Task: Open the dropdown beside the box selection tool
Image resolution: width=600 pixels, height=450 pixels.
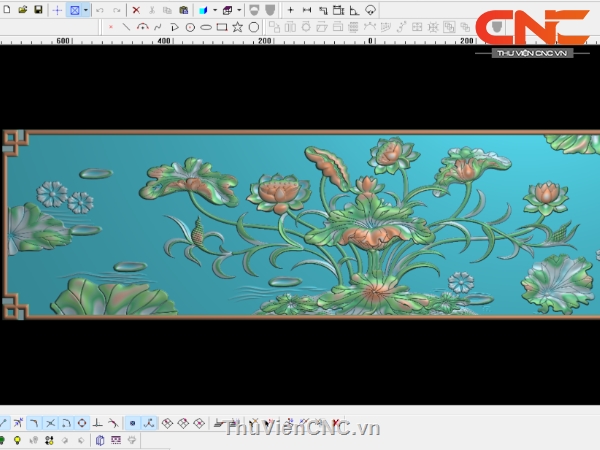Action: pyautogui.click(x=86, y=10)
